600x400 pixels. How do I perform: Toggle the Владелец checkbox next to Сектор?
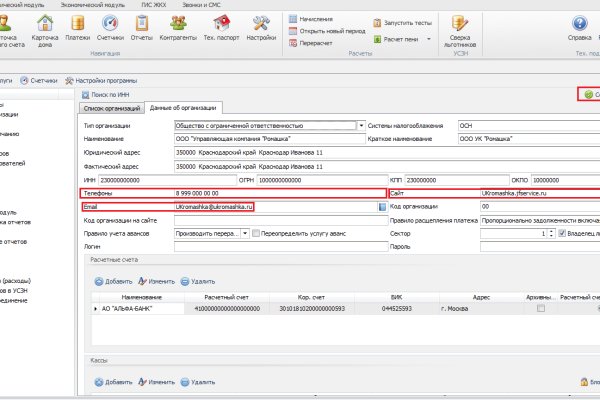point(561,233)
